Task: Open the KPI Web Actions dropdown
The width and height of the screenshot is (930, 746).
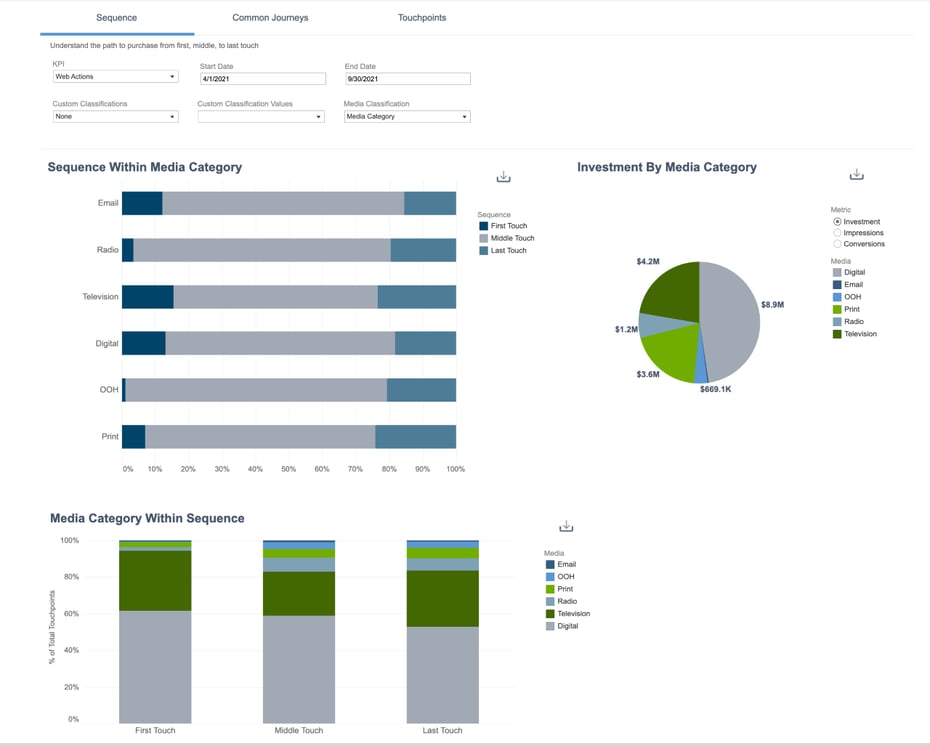Action: pyautogui.click(x=115, y=76)
